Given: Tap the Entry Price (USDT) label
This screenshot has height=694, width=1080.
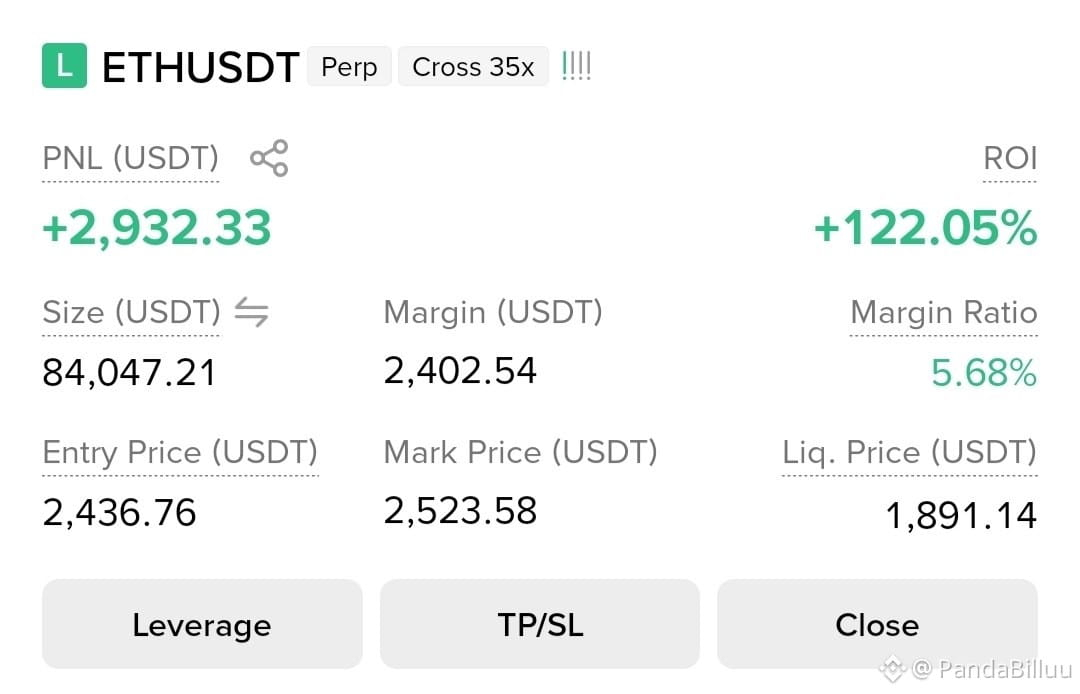Looking at the screenshot, I should (180, 452).
